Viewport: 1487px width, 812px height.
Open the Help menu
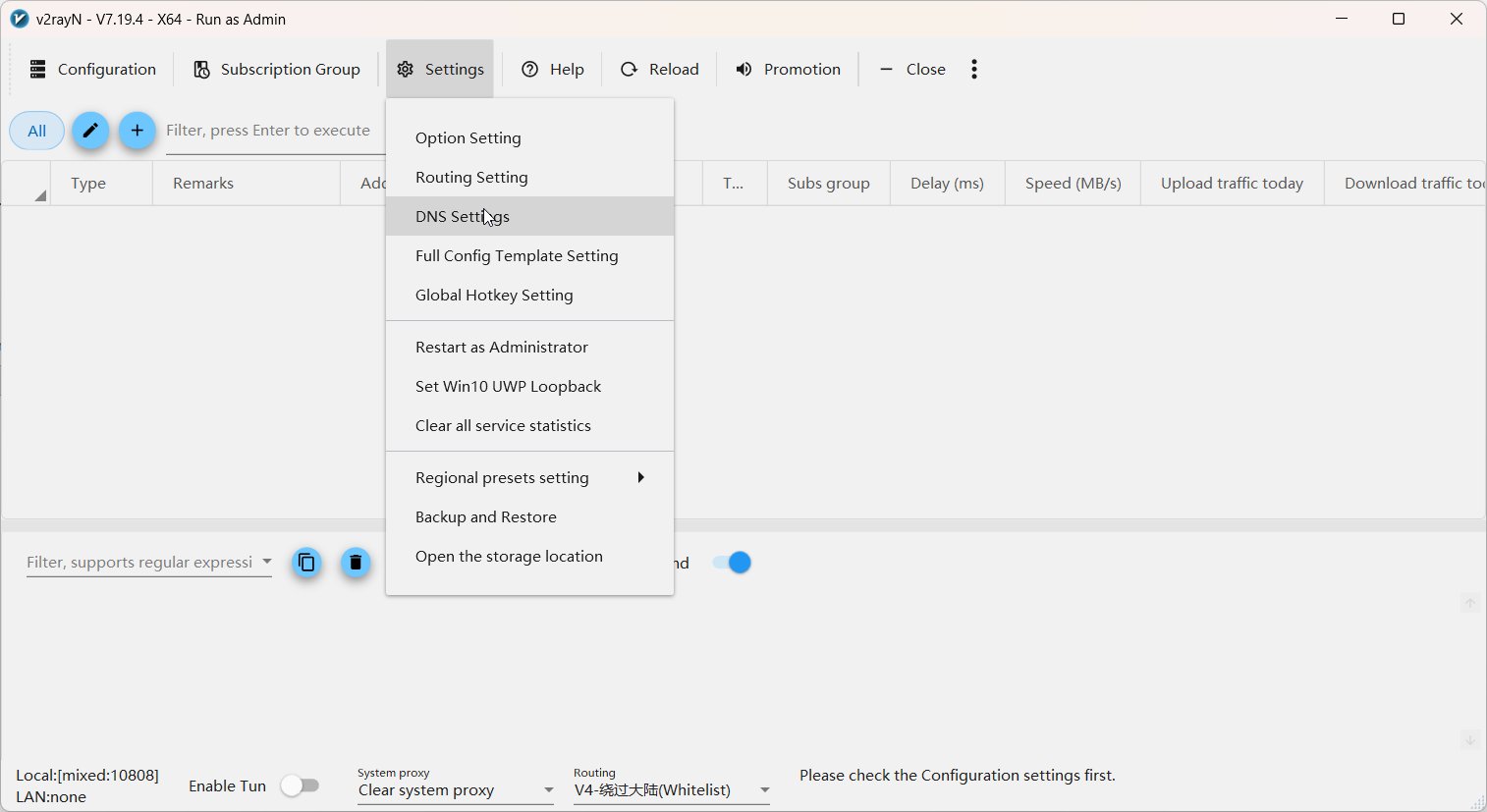click(x=552, y=69)
